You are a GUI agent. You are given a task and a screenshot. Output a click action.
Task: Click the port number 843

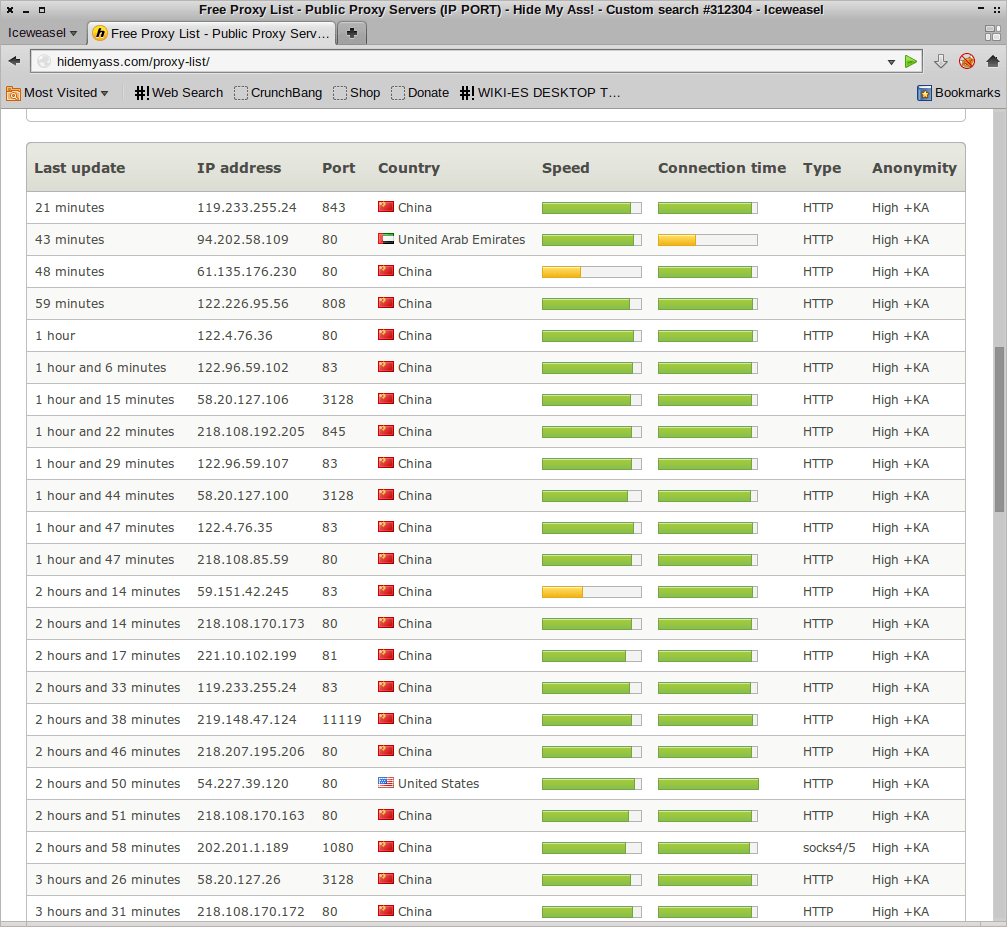tap(333, 207)
